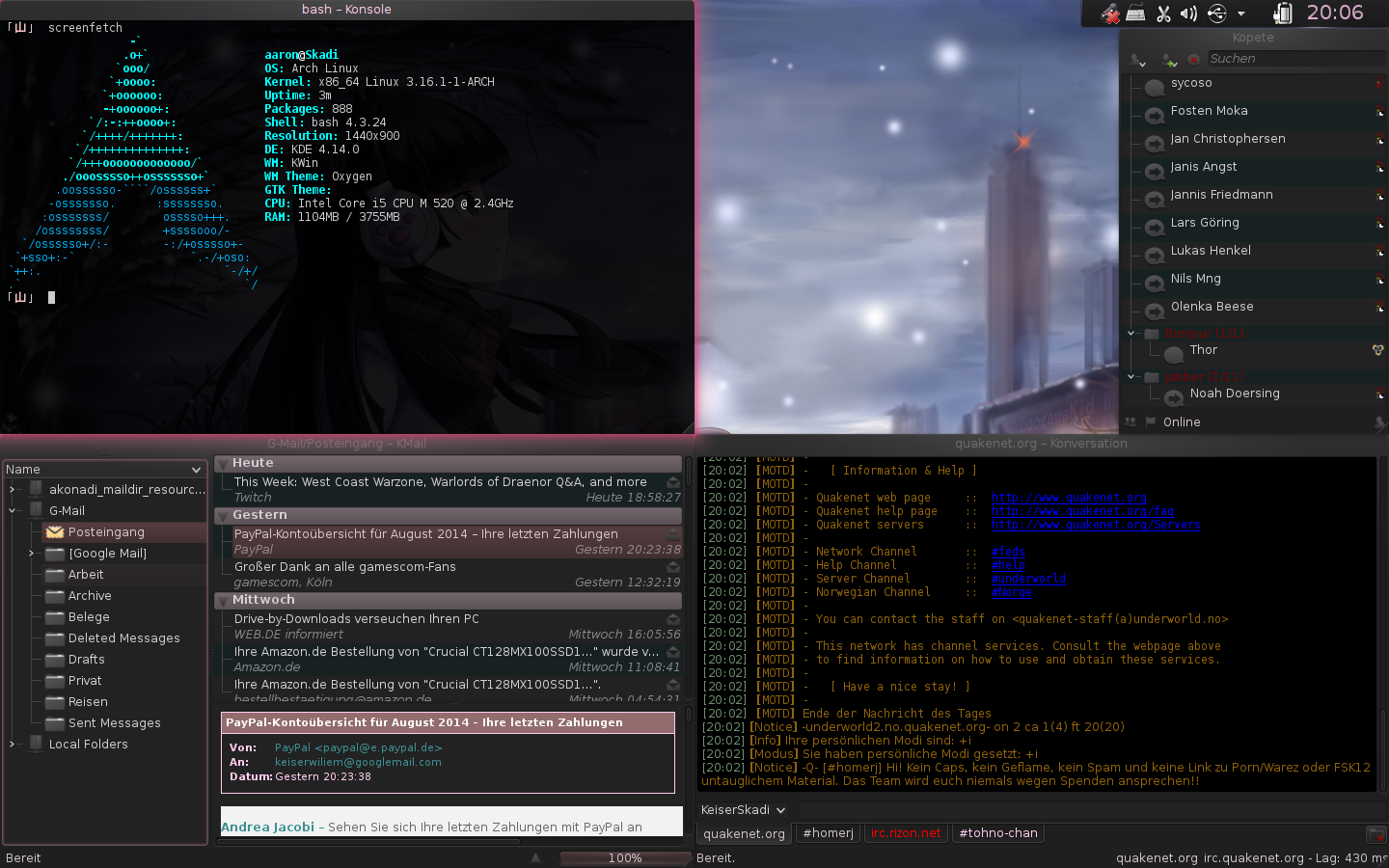This screenshot has width=1389, height=868.
Task: Show hidden system tray icons arrow
Action: pyautogui.click(x=1241, y=14)
